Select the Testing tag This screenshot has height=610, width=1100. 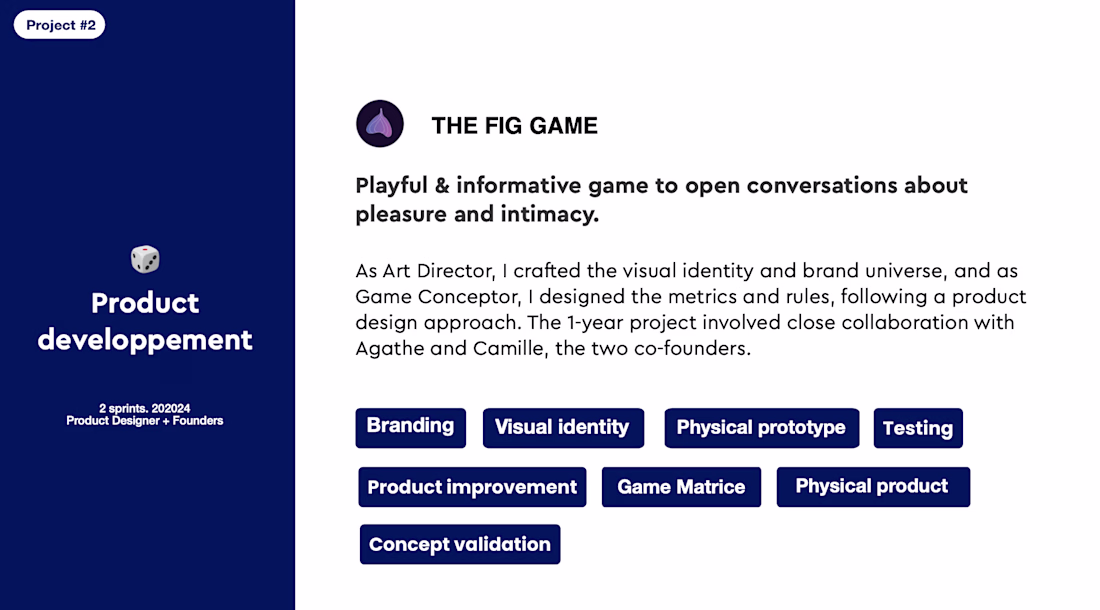click(x=918, y=428)
